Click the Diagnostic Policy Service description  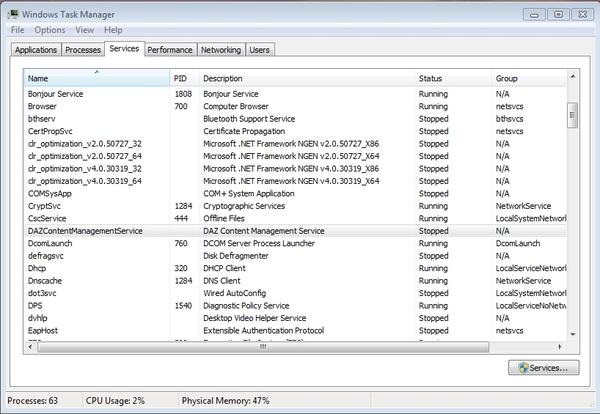[246, 306]
